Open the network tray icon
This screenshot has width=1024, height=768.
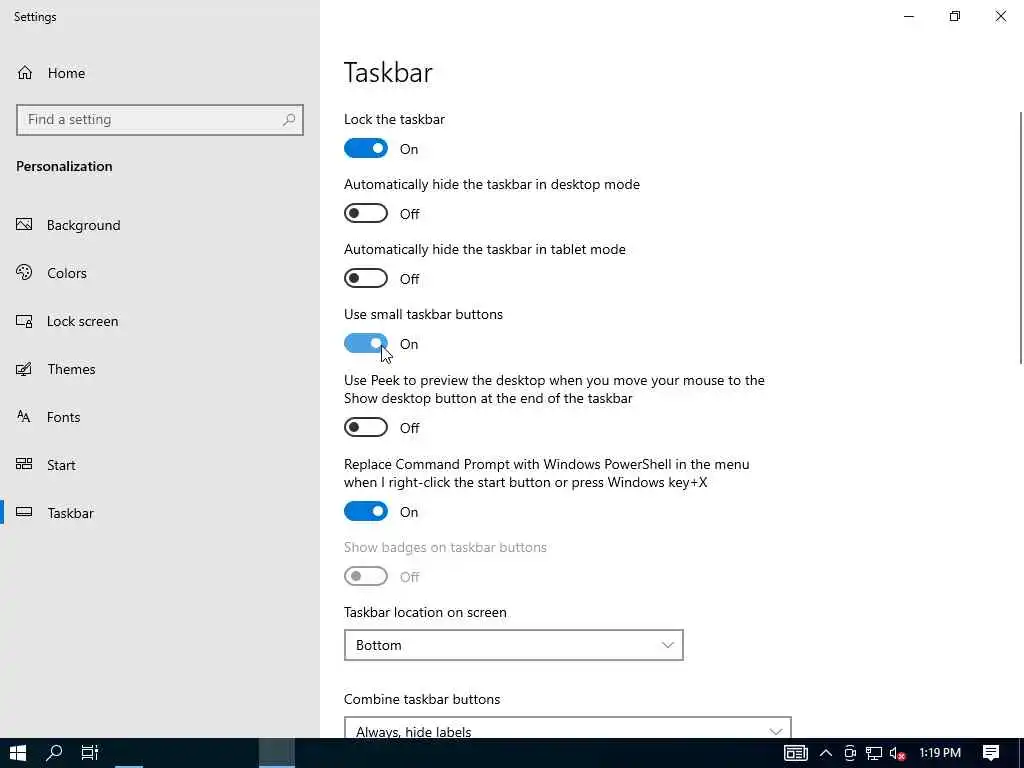[874, 753]
